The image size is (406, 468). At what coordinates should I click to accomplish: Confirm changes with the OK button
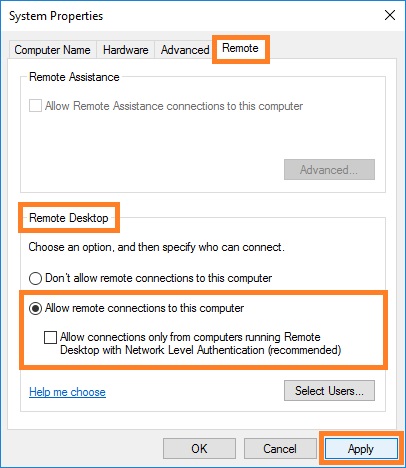click(199, 448)
